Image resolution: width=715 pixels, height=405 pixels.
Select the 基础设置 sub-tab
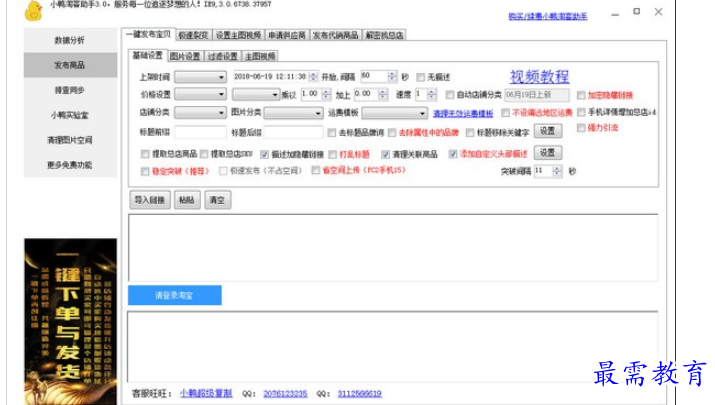coord(148,55)
